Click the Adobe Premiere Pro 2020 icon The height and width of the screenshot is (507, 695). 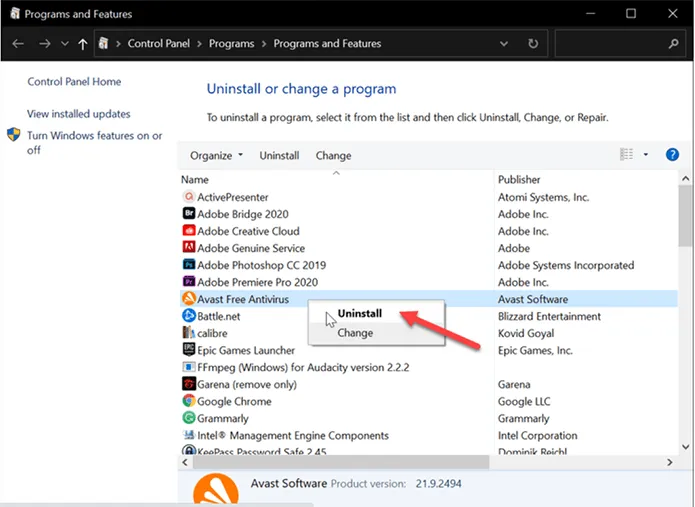(x=188, y=282)
